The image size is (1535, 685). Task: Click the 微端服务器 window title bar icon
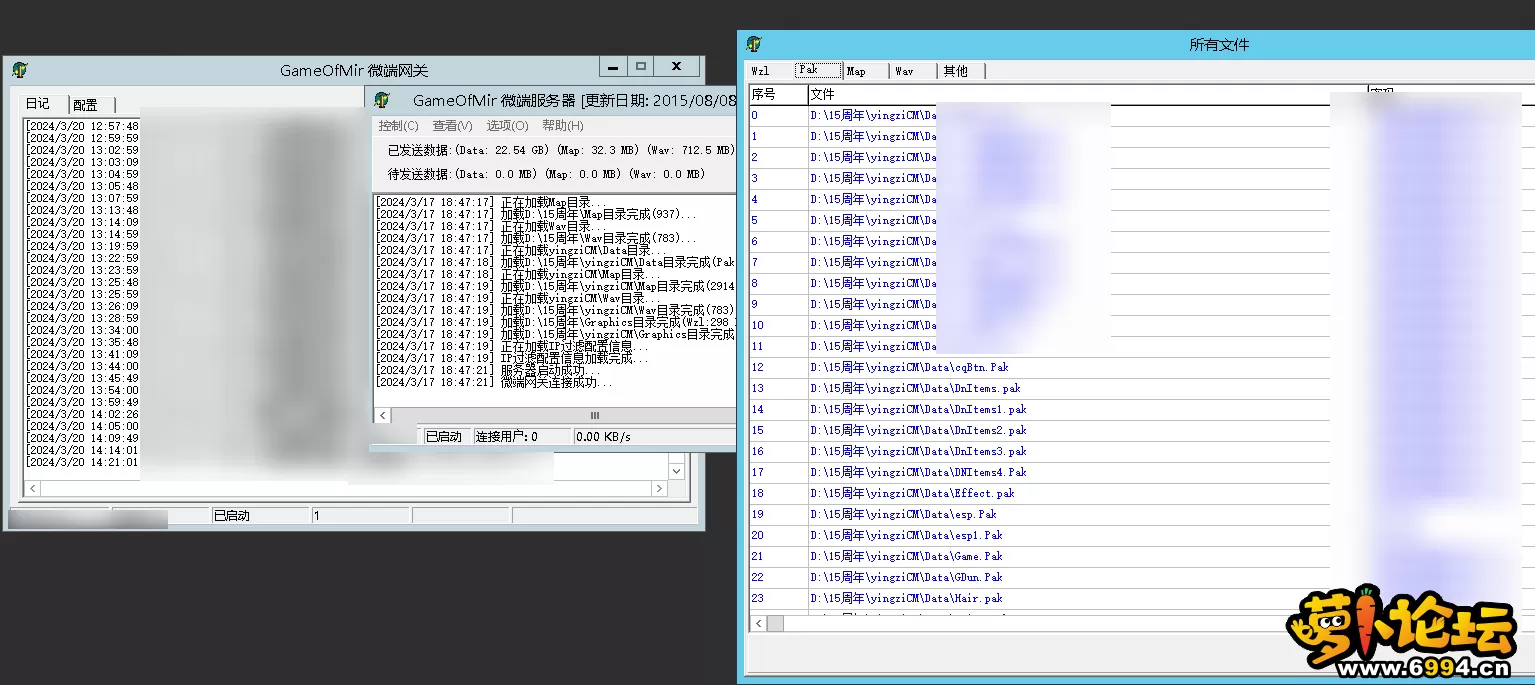point(382,100)
